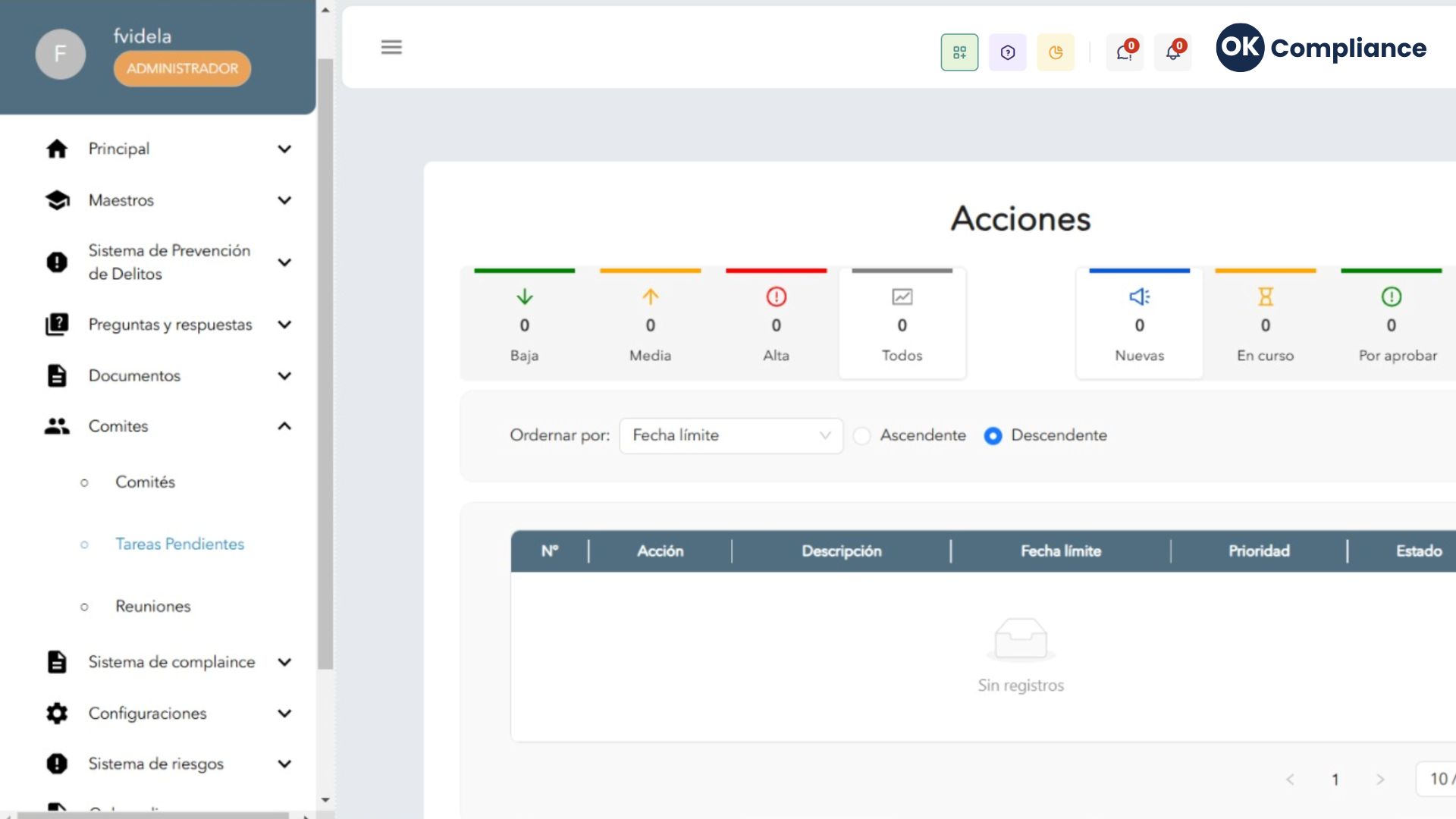Select page 1 in pagination

[1335, 780]
